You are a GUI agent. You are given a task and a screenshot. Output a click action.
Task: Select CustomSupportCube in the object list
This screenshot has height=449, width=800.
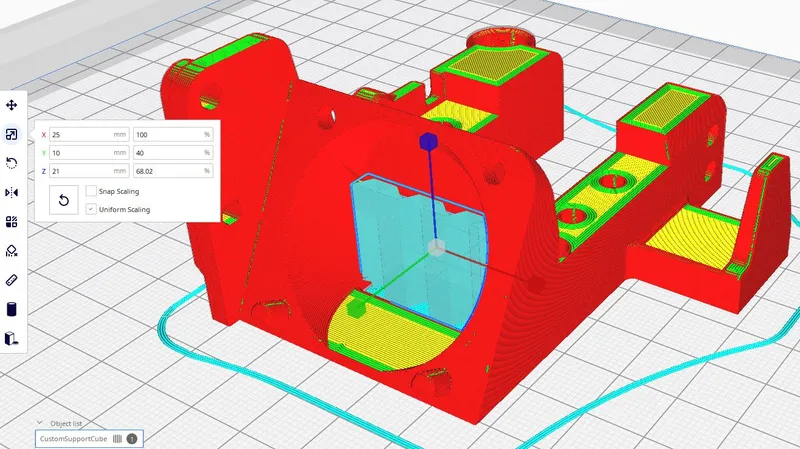(72, 438)
